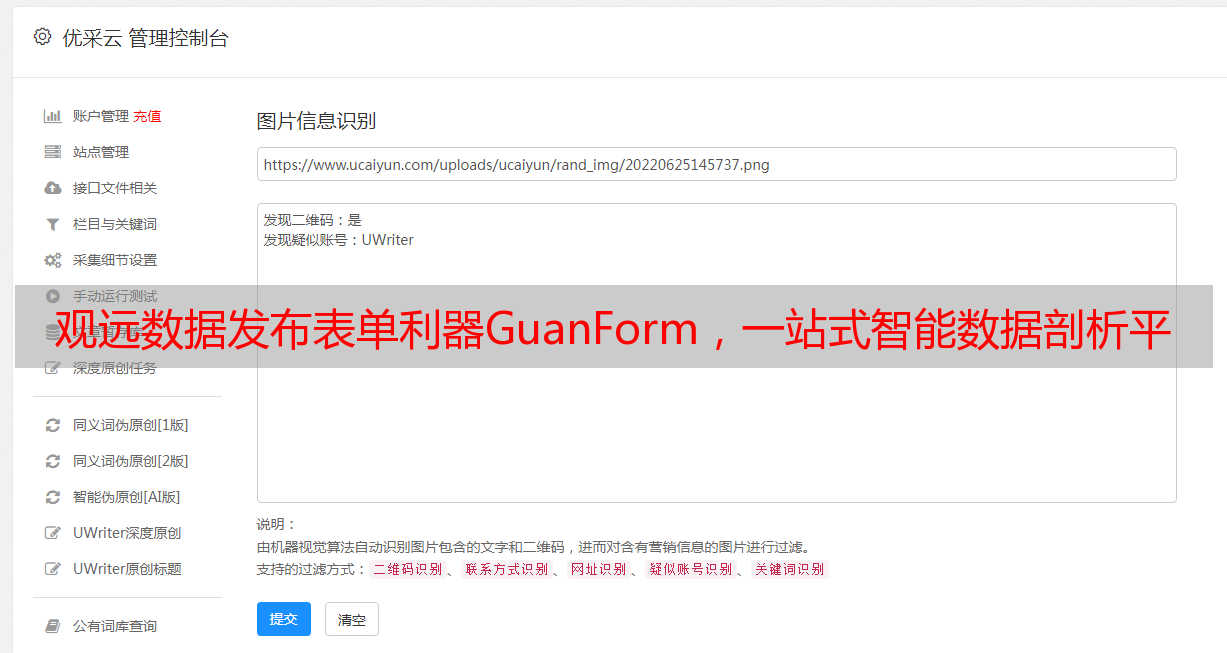Click the 关键词识别 filter tag
The width and height of the screenshot is (1227, 653).
[x=790, y=569]
